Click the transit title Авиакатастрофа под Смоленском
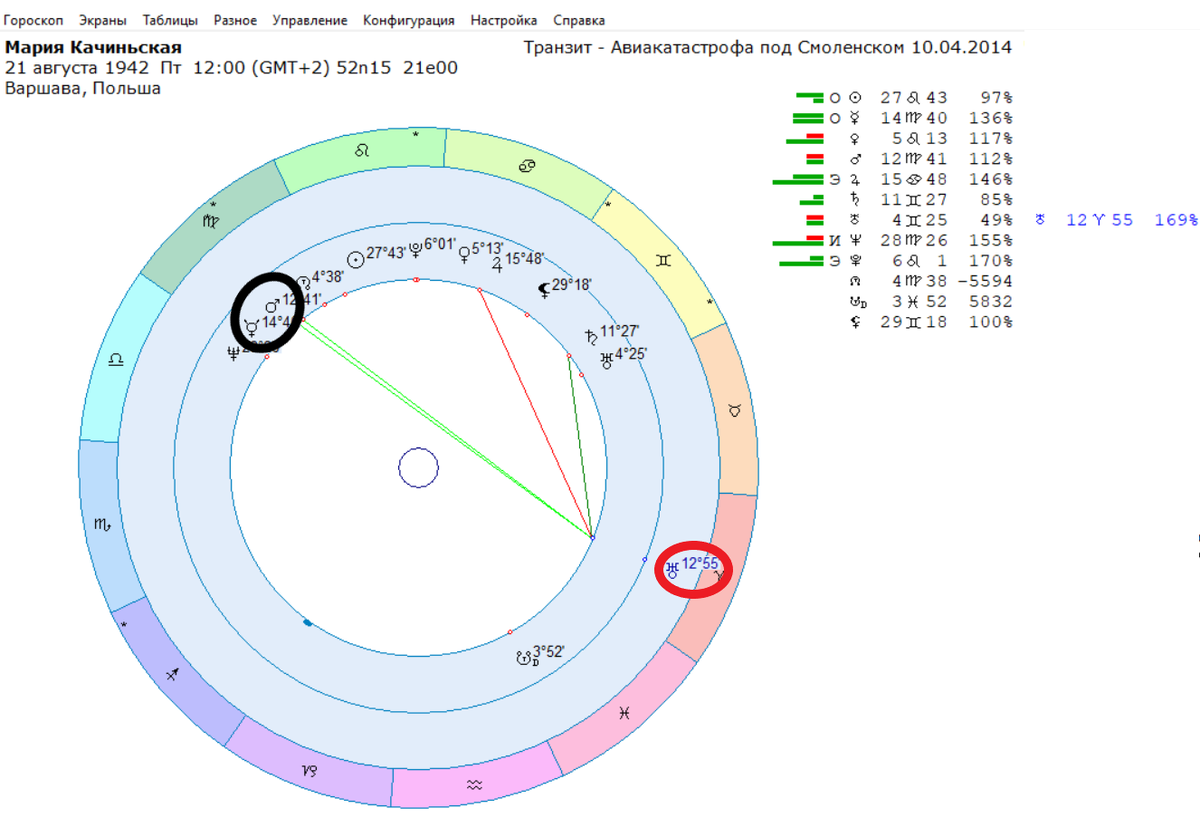The width and height of the screenshot is (1200, 818). click(755, 47)
